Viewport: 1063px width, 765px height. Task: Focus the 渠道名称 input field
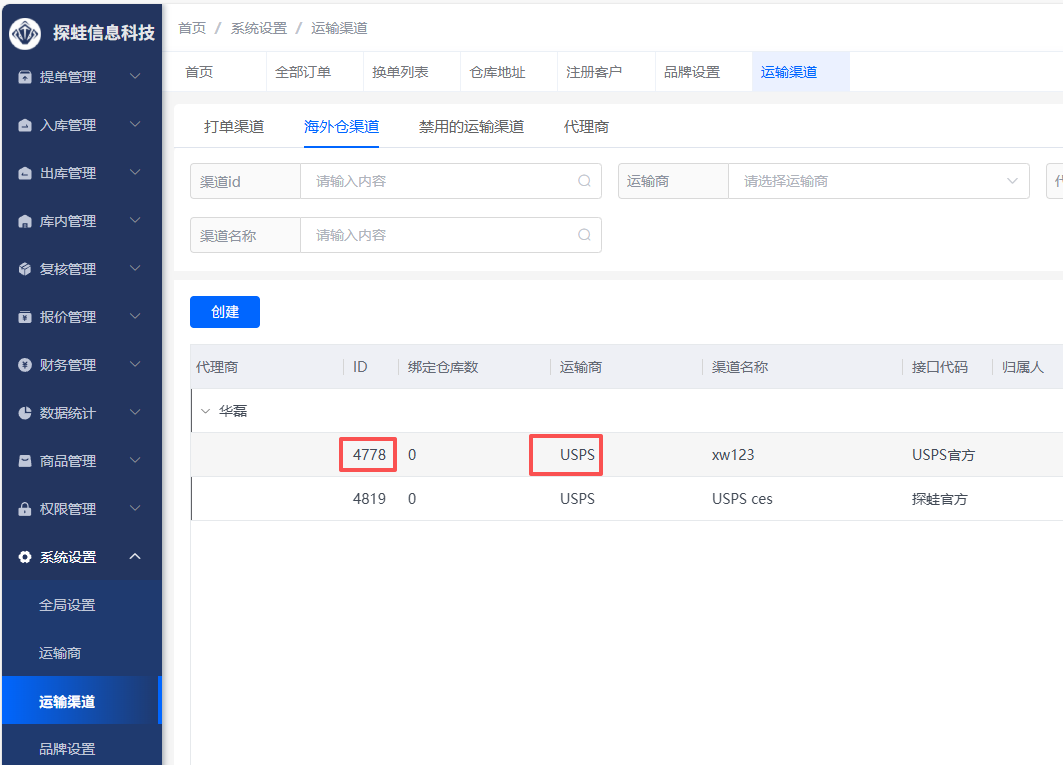[x=440, y=235]
